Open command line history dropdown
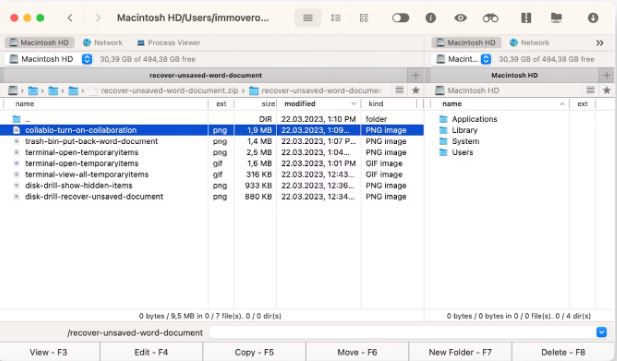Image resolution: width=617 pixels, height=361 pixels. [601, 332]
